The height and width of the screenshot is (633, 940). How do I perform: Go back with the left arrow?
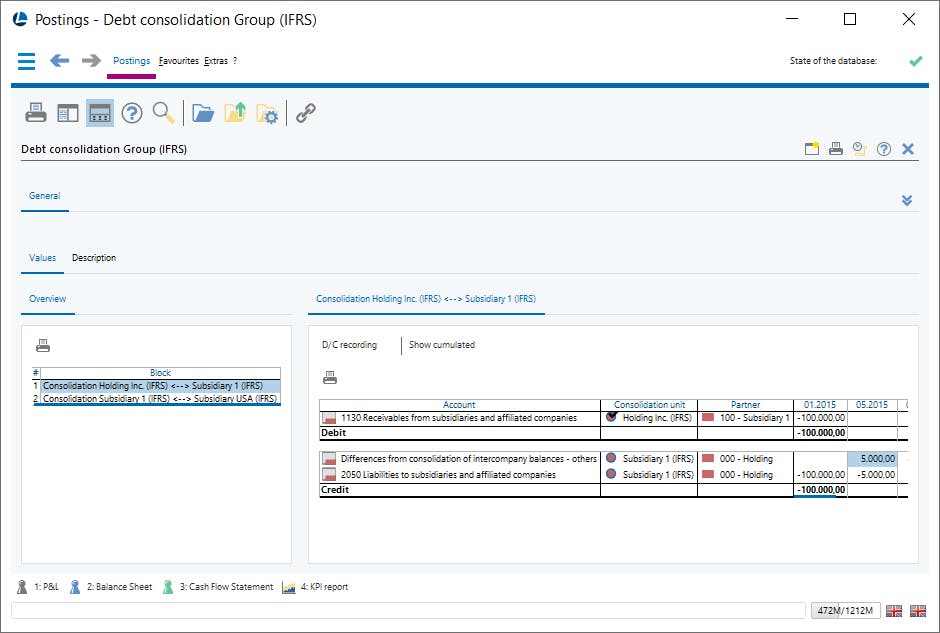pos(60,61)
